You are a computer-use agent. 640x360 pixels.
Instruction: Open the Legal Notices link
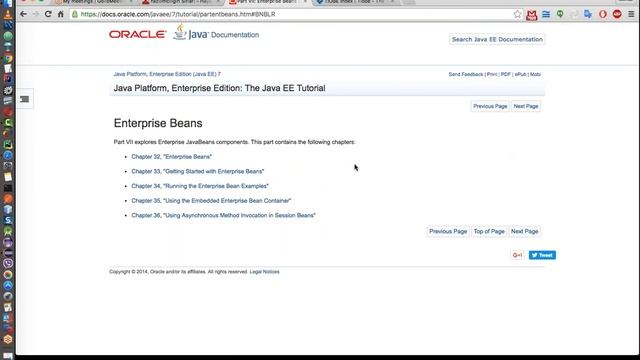(x=264, y=272)
